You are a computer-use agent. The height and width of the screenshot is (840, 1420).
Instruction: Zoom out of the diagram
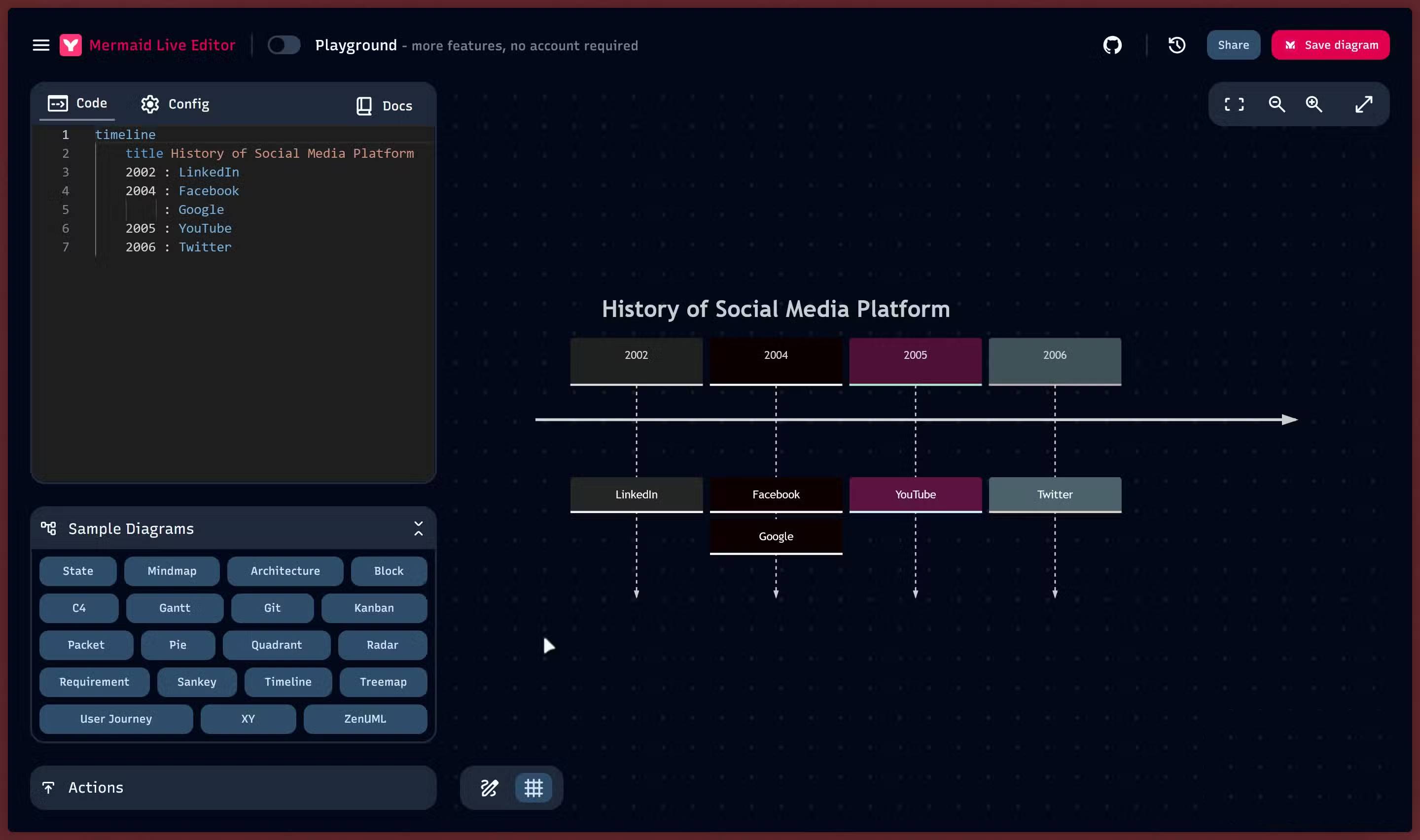[1276, 104]
